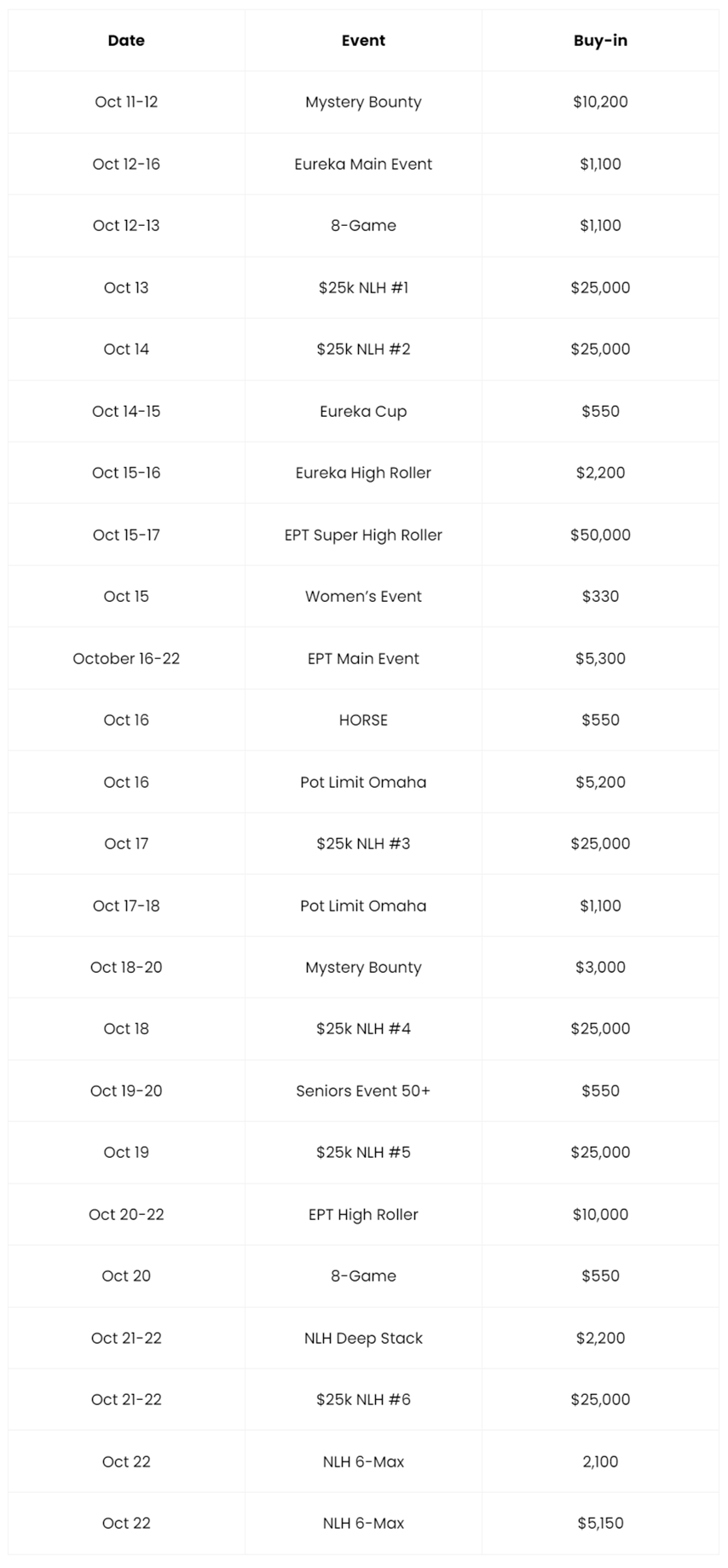728x1568 pixels.
Task: Select the $25k NLH #6 cell
Action: [363, 1399]
